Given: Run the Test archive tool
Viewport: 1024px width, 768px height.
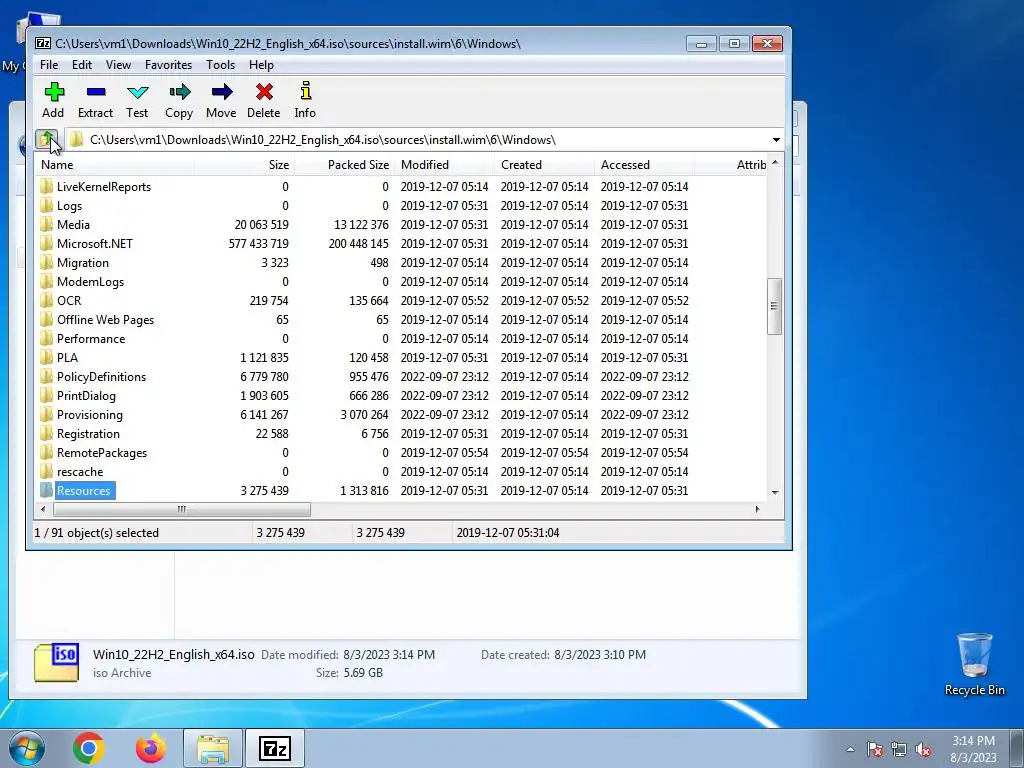Looking at the screenshot, I should [x=137, y=91].
